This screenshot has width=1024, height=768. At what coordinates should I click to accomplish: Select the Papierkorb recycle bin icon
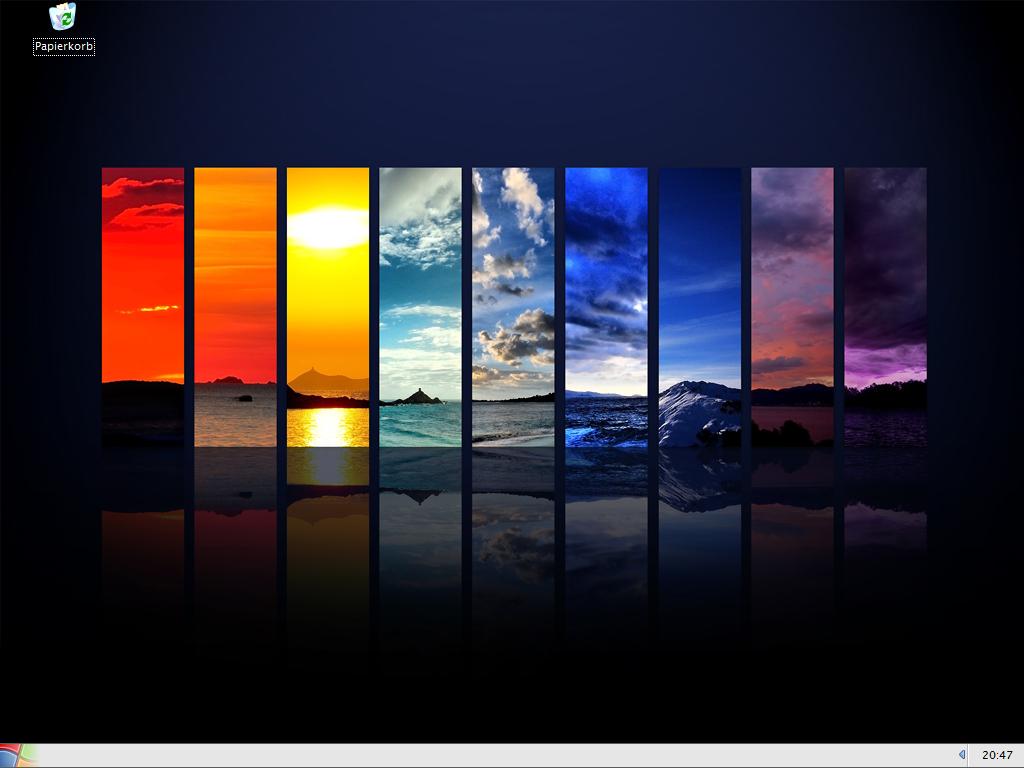pos(63,18)
